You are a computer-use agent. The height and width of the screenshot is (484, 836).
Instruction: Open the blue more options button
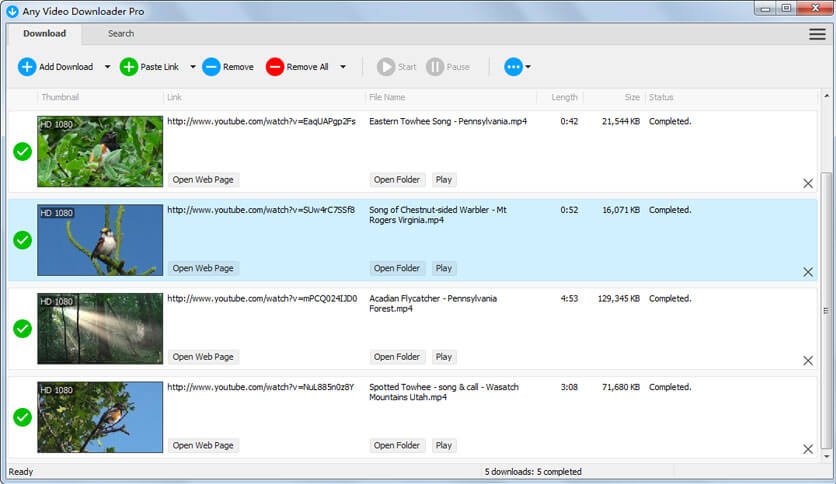[x=513, y=67]
